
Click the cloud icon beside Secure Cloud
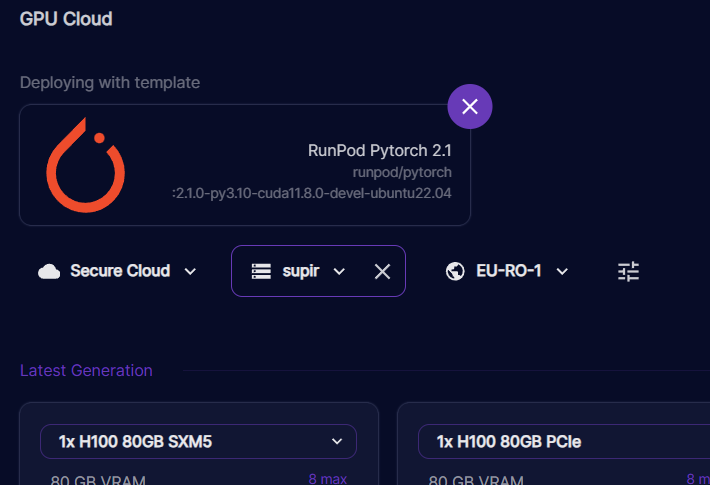click(x=49, y=271)
